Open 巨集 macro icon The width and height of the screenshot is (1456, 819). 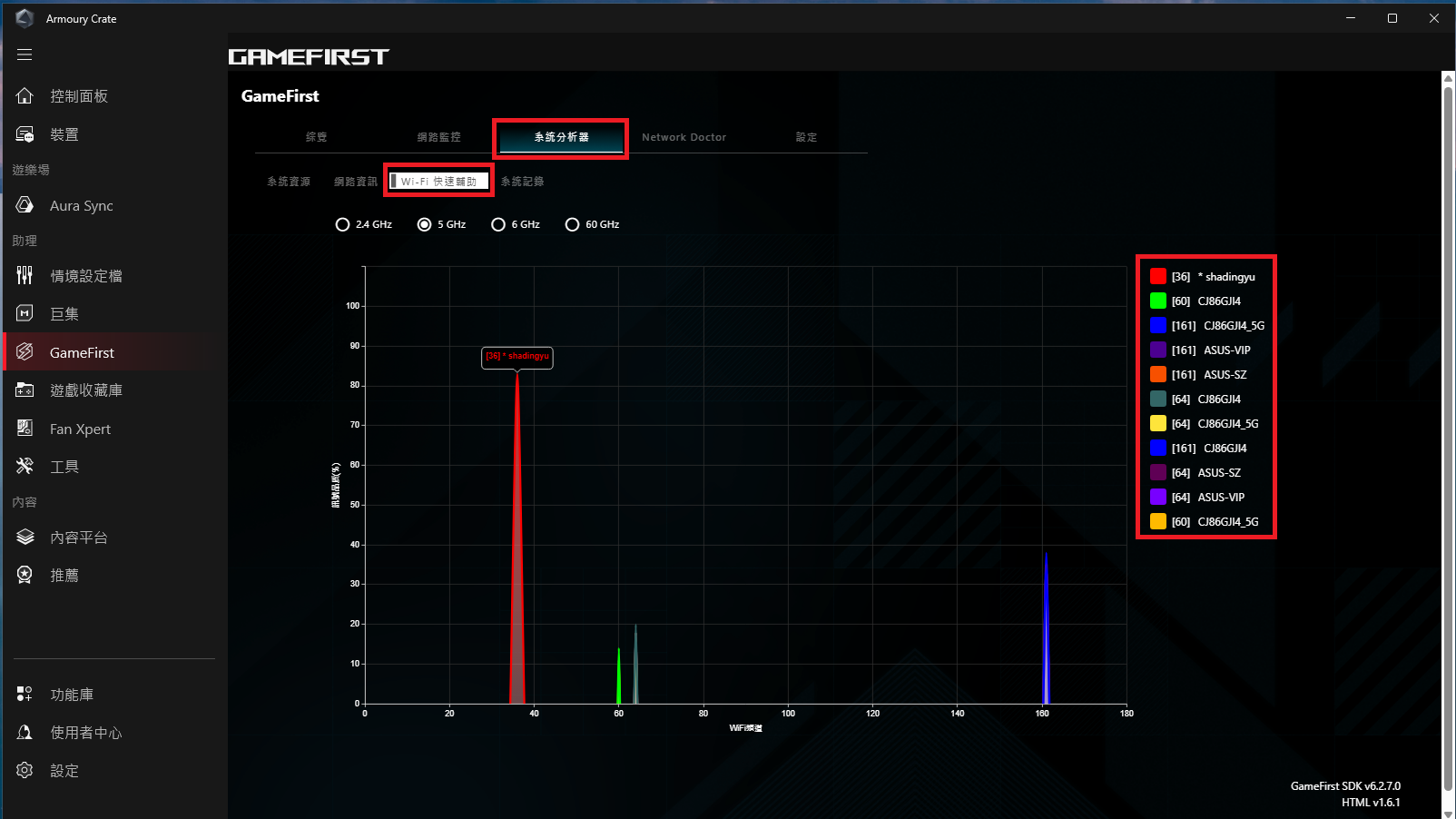pos(25,313)
